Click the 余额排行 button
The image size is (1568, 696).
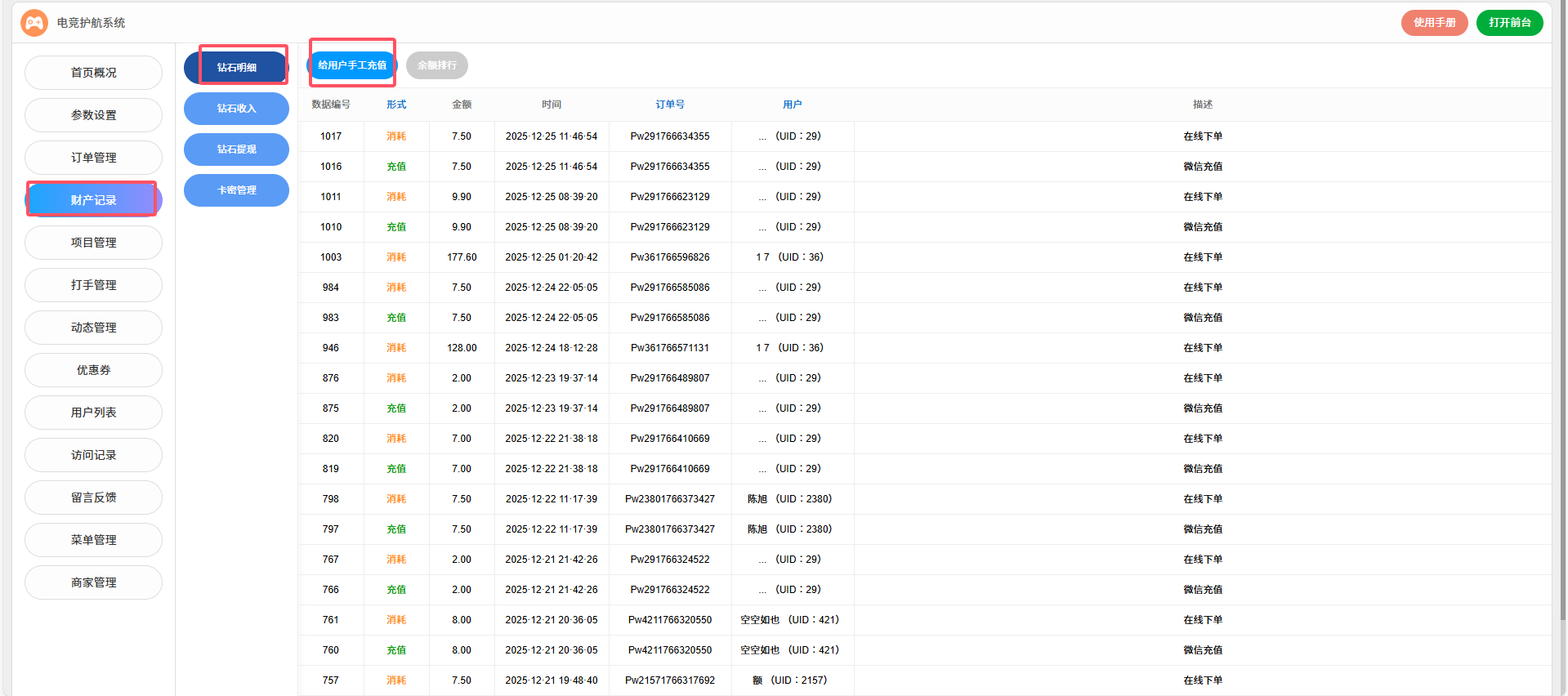point(437,65)
